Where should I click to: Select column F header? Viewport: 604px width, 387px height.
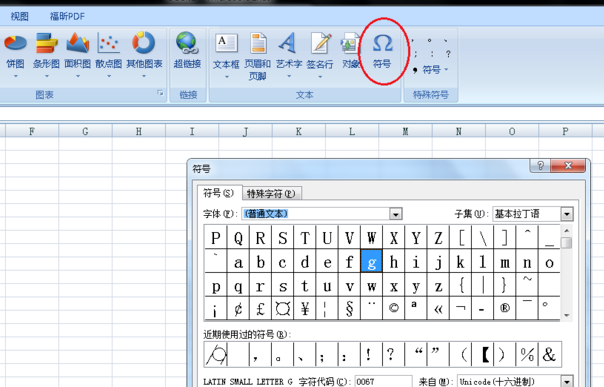coord(32,131)
